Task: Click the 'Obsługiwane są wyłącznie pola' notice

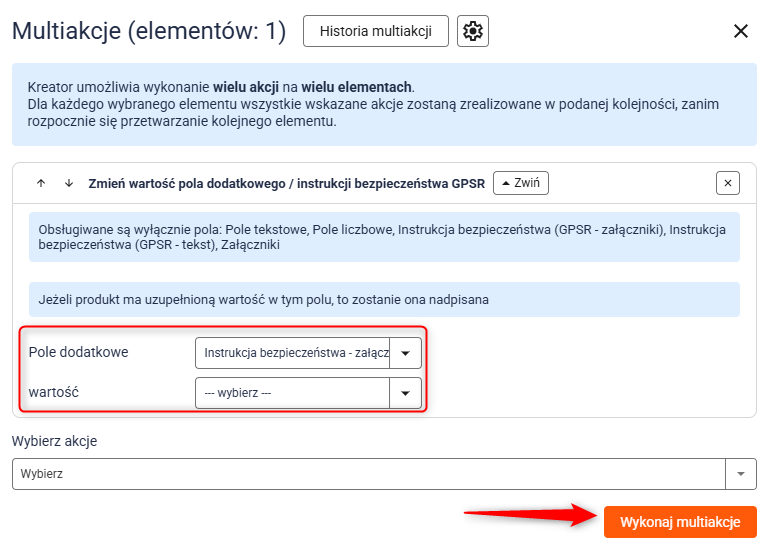Action: tap(384, 237)
